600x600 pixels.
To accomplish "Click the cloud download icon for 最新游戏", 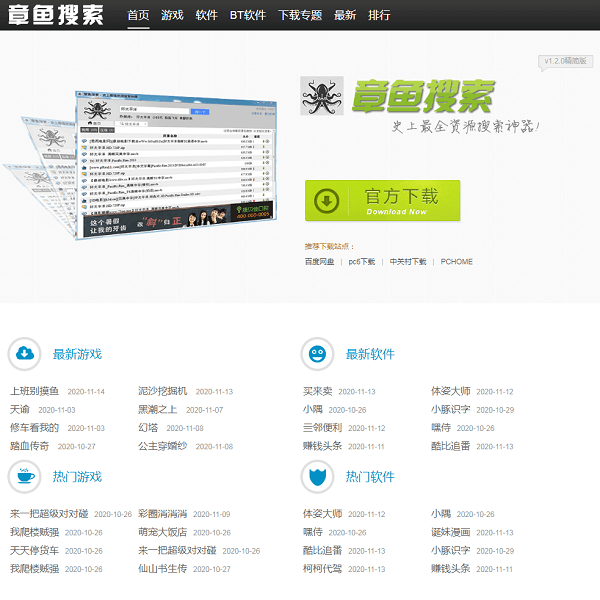I will click(24, 354).
